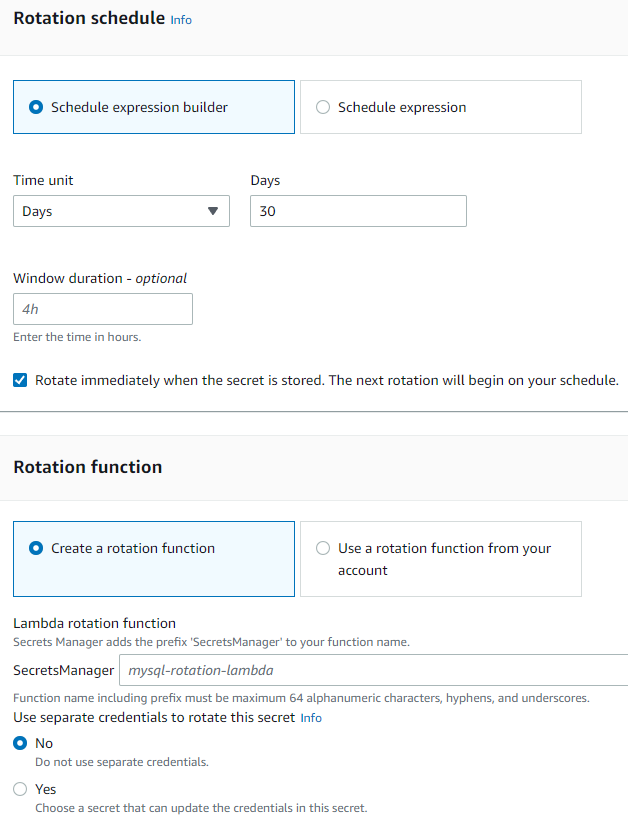Select Create a rotation function option

[x=37, y=548]
